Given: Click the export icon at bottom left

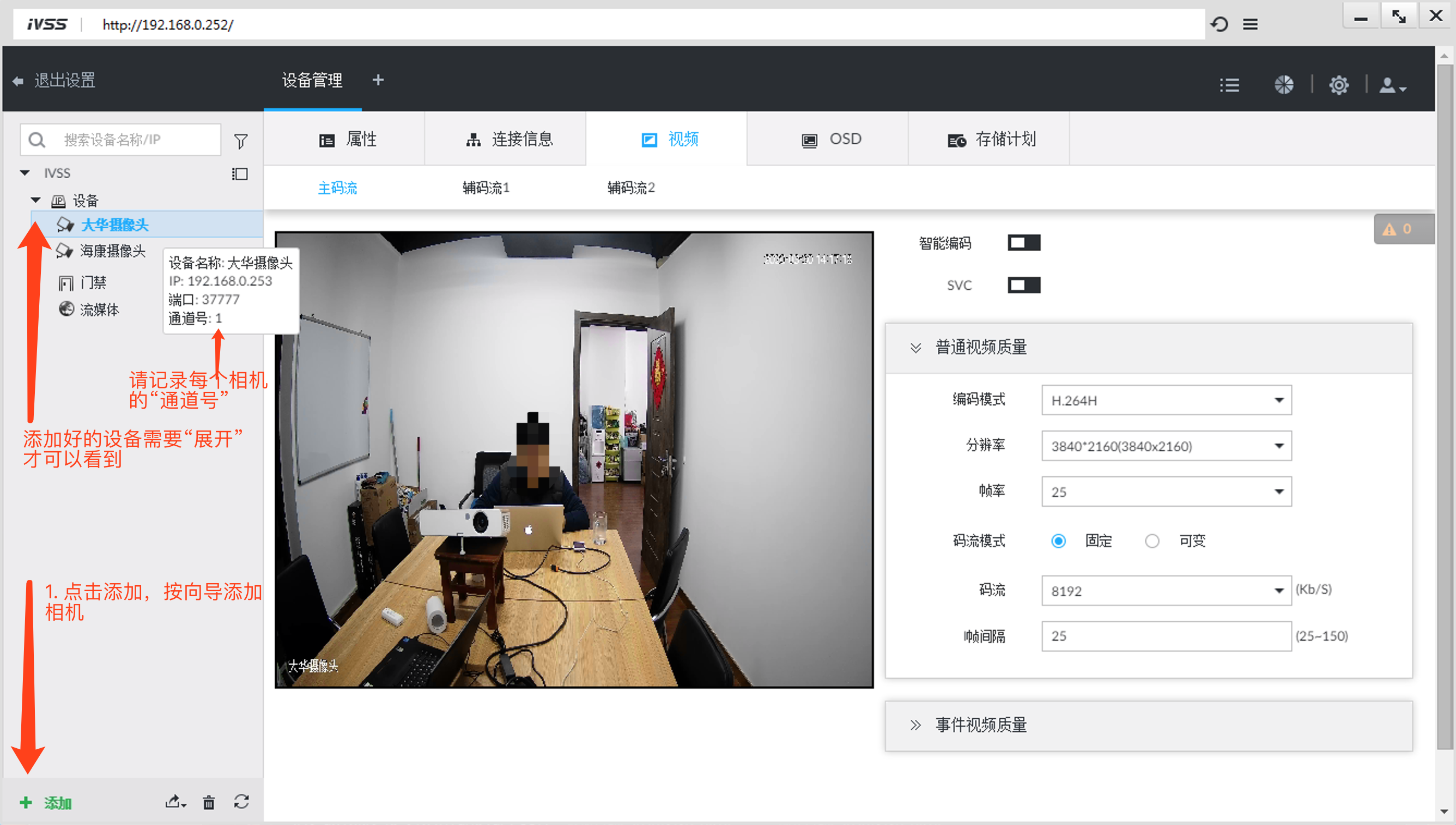Looking at the screenshot, I should pos(174,802).
